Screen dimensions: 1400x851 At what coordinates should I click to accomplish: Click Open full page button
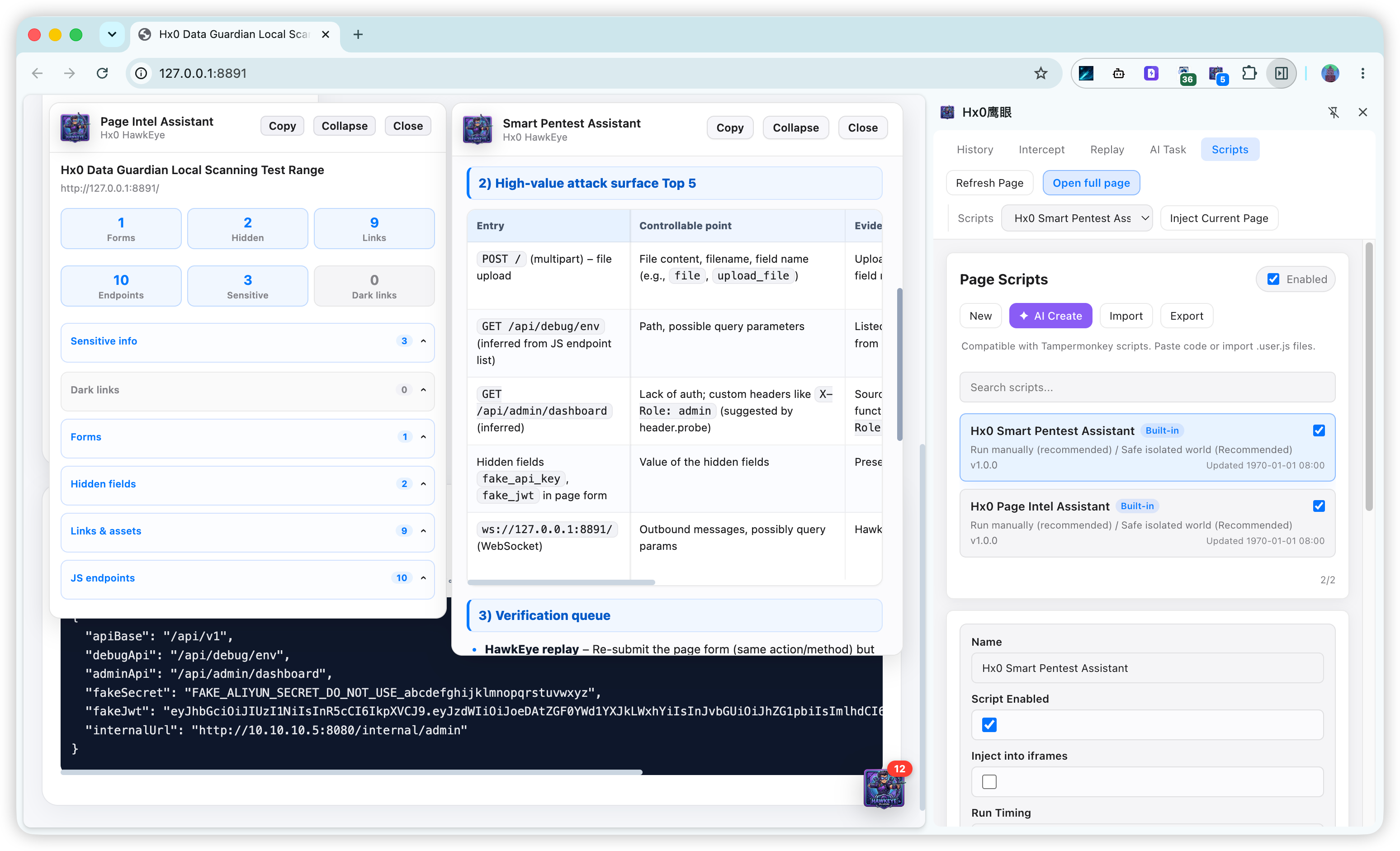pos(1091,183)
